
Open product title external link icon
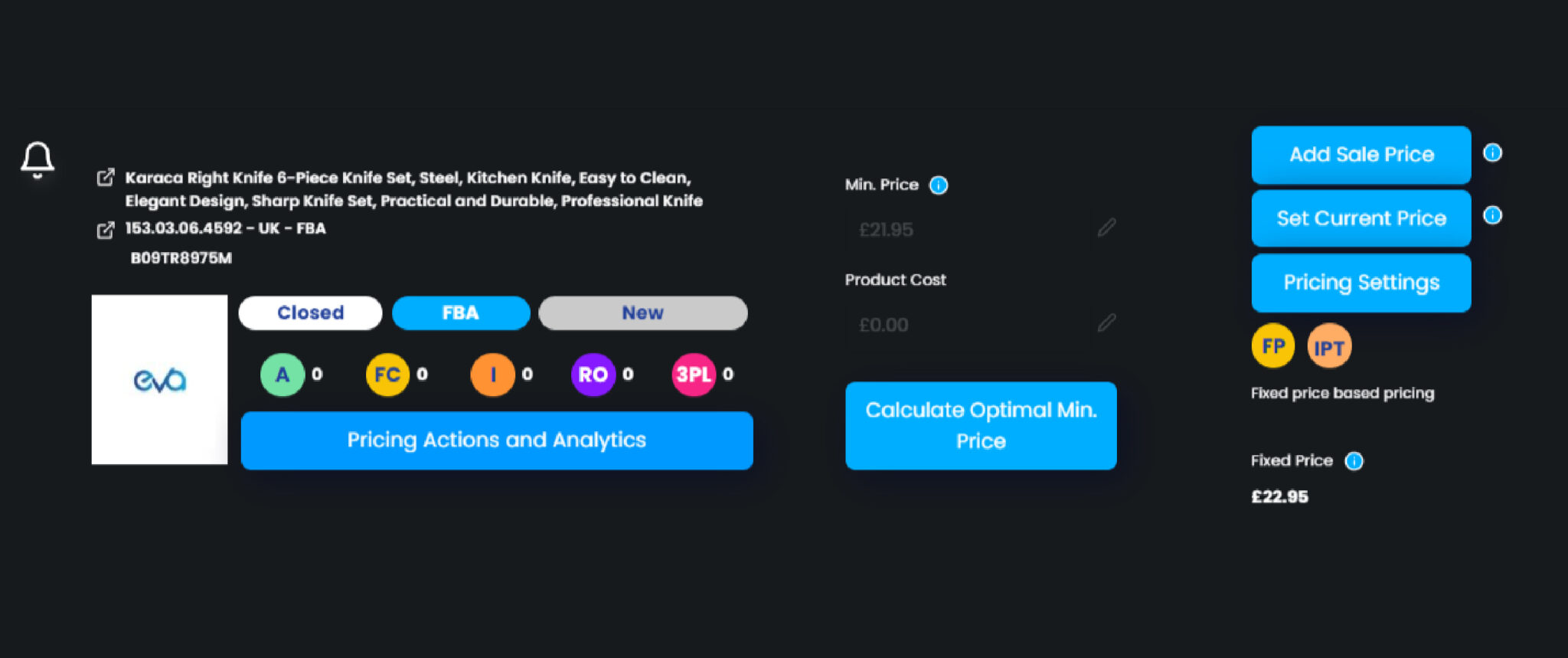106,178
